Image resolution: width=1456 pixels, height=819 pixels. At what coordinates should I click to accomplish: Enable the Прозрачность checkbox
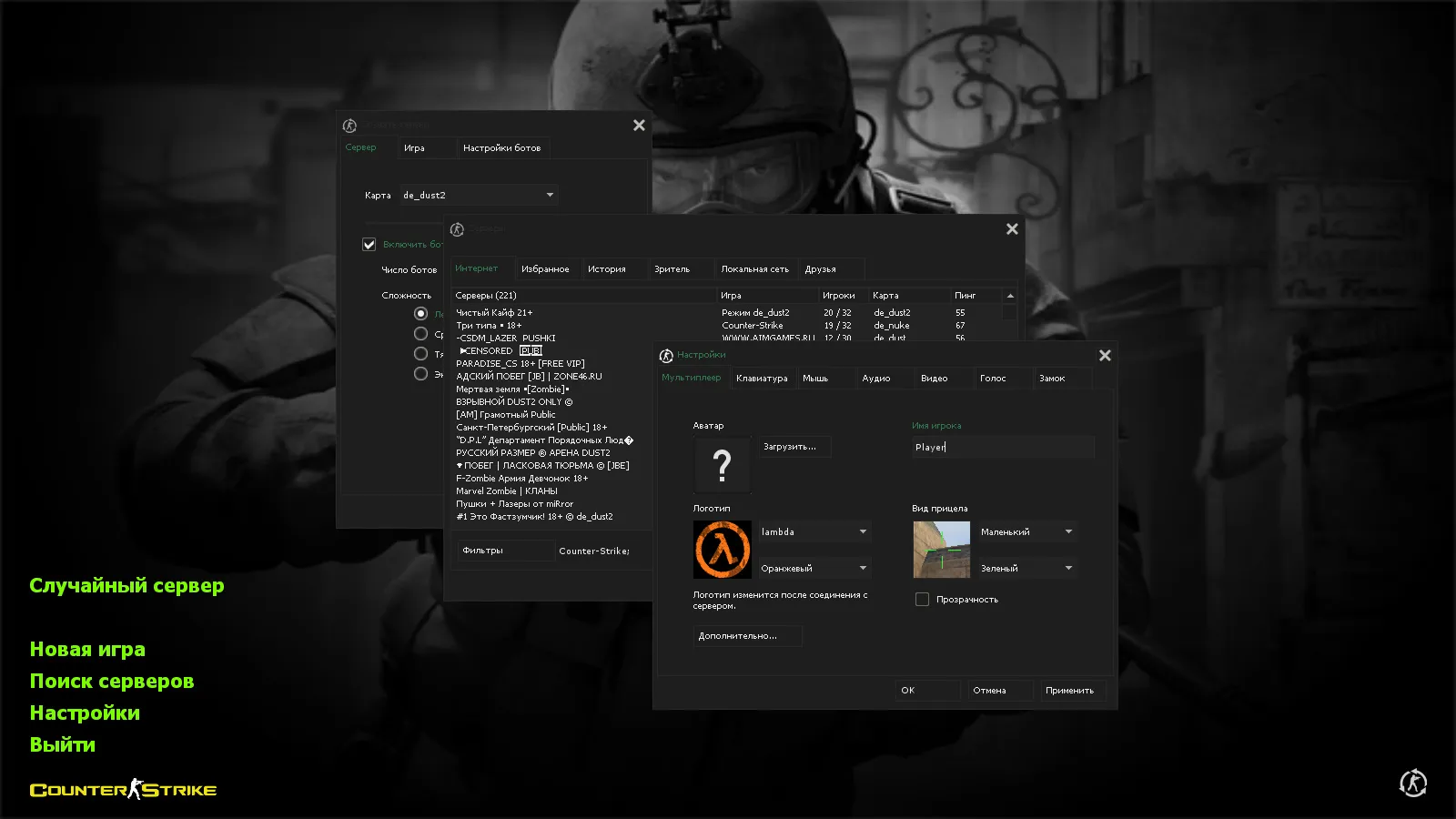[x=922, y=599]
